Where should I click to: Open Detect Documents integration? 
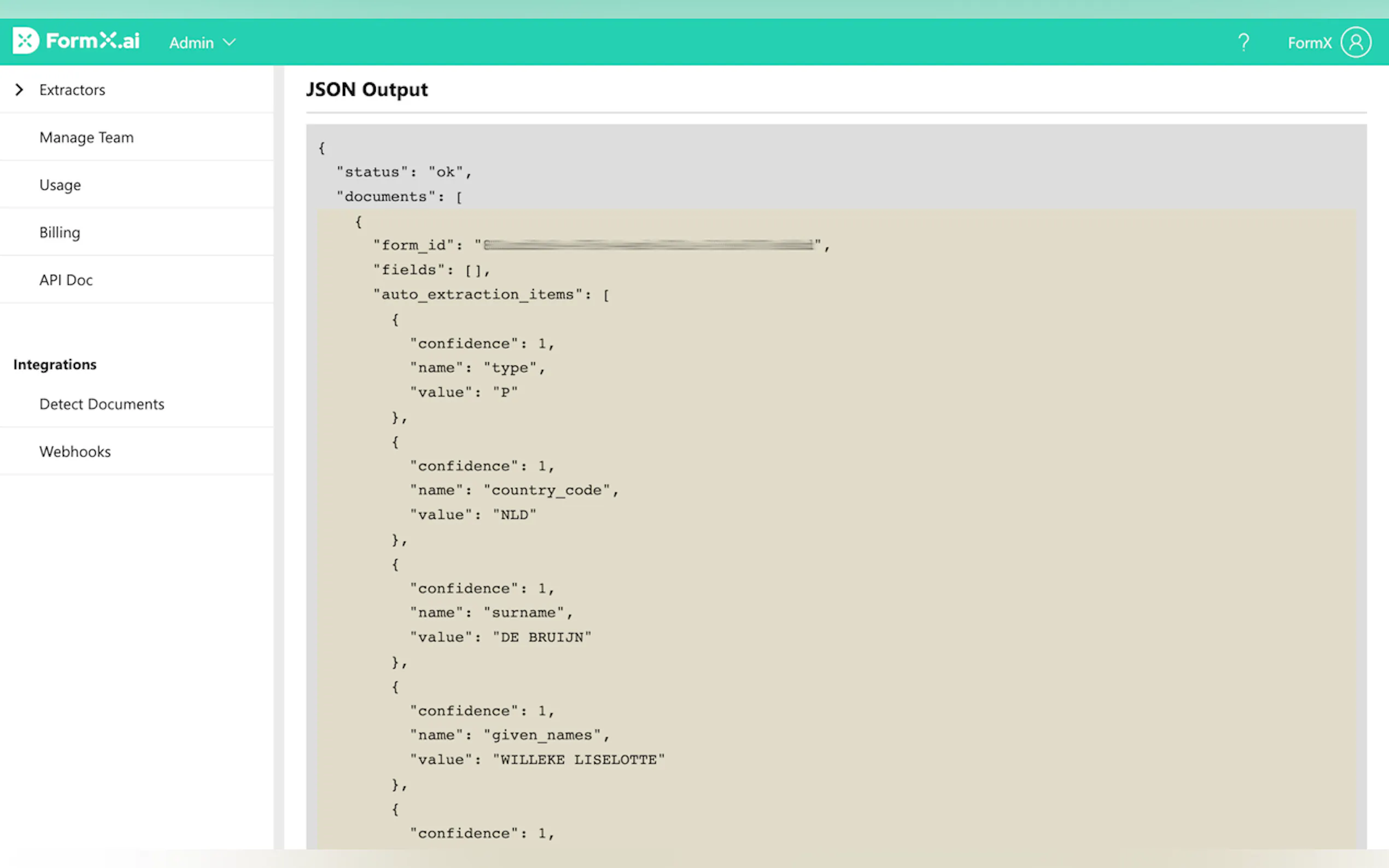coord(102,404)
